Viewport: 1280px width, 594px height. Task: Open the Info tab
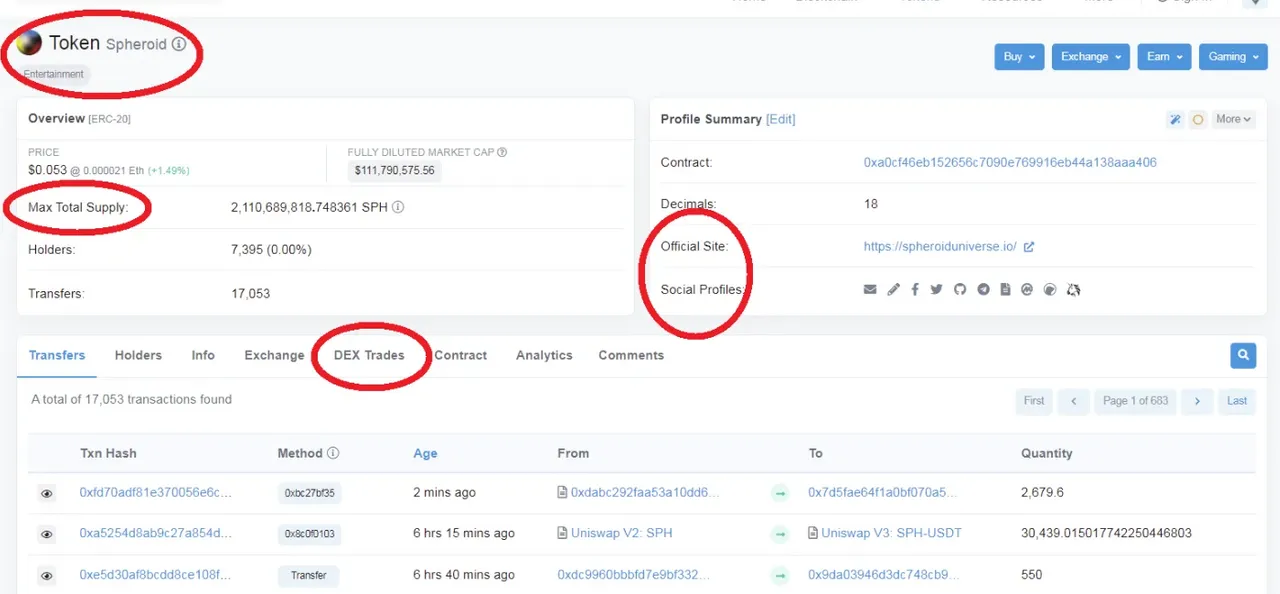[203, 355]
